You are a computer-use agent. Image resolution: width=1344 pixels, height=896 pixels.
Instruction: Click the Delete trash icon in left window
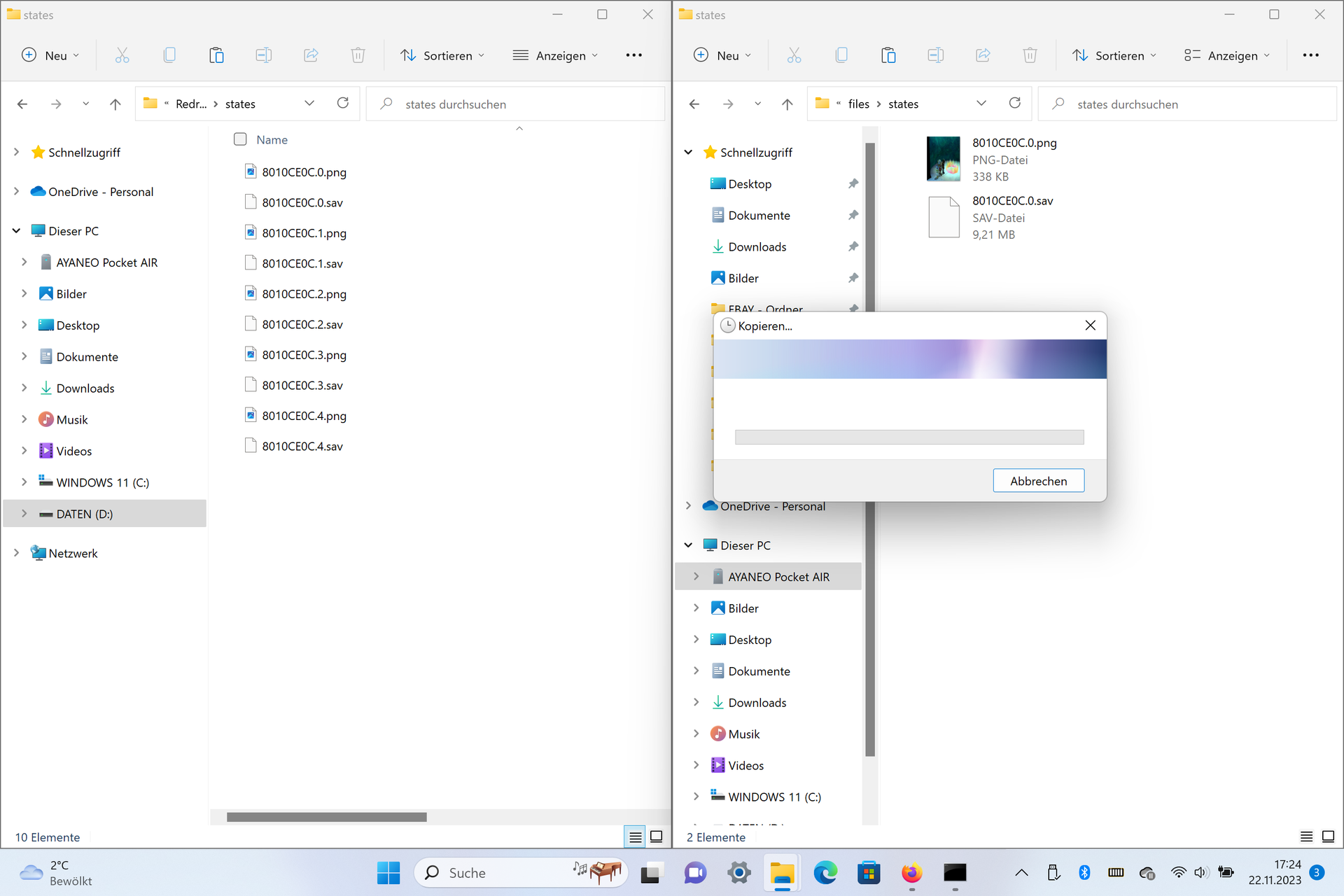(358, 55)
